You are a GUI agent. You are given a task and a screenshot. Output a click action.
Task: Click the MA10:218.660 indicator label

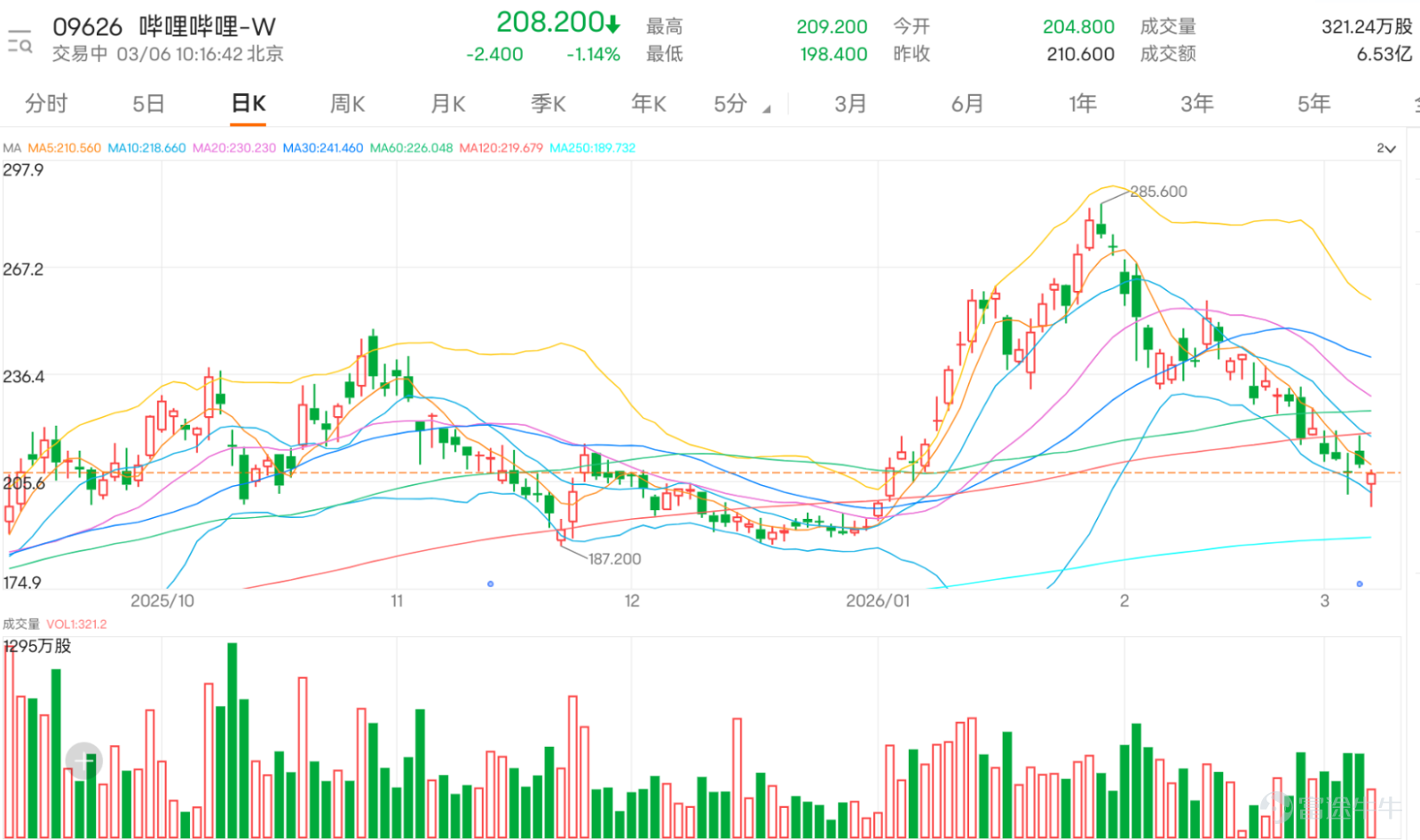[146, 148]
